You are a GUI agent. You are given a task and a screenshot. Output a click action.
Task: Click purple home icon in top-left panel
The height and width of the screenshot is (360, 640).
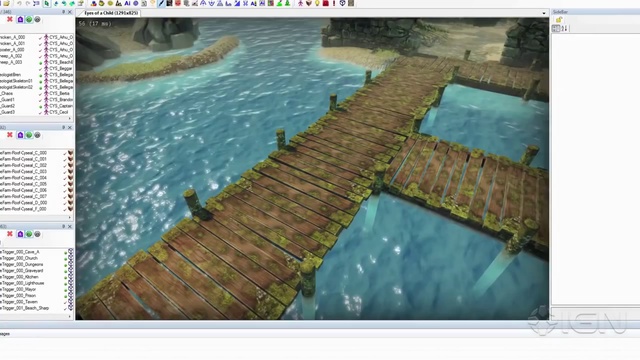(20, 19)
